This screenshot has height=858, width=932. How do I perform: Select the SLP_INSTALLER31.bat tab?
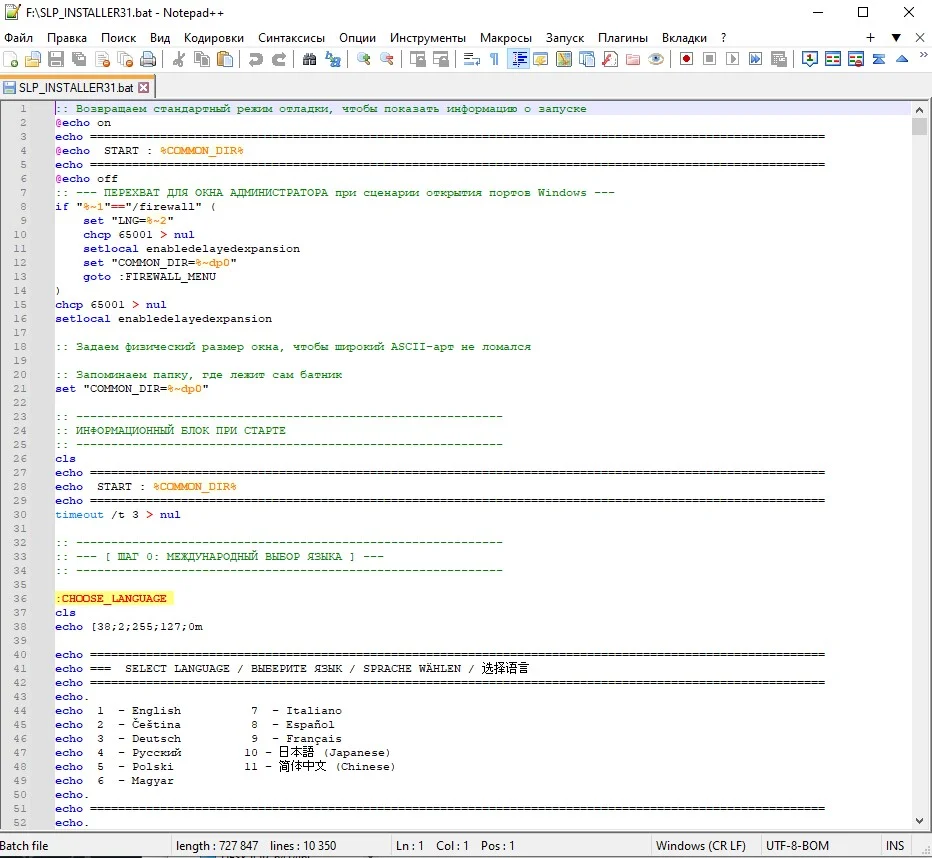77,87
